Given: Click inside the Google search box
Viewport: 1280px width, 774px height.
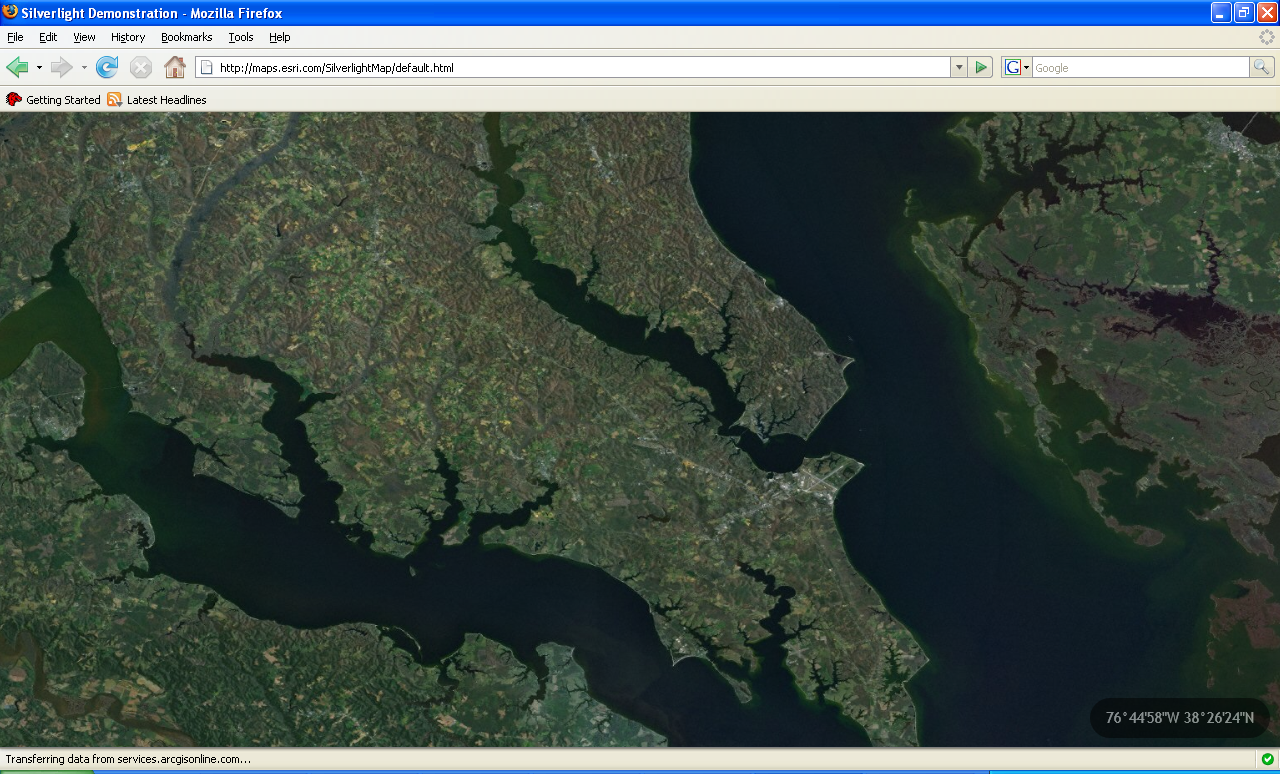Looking at the screenshot, I should pyautogui.click(x=1140, y=68).
